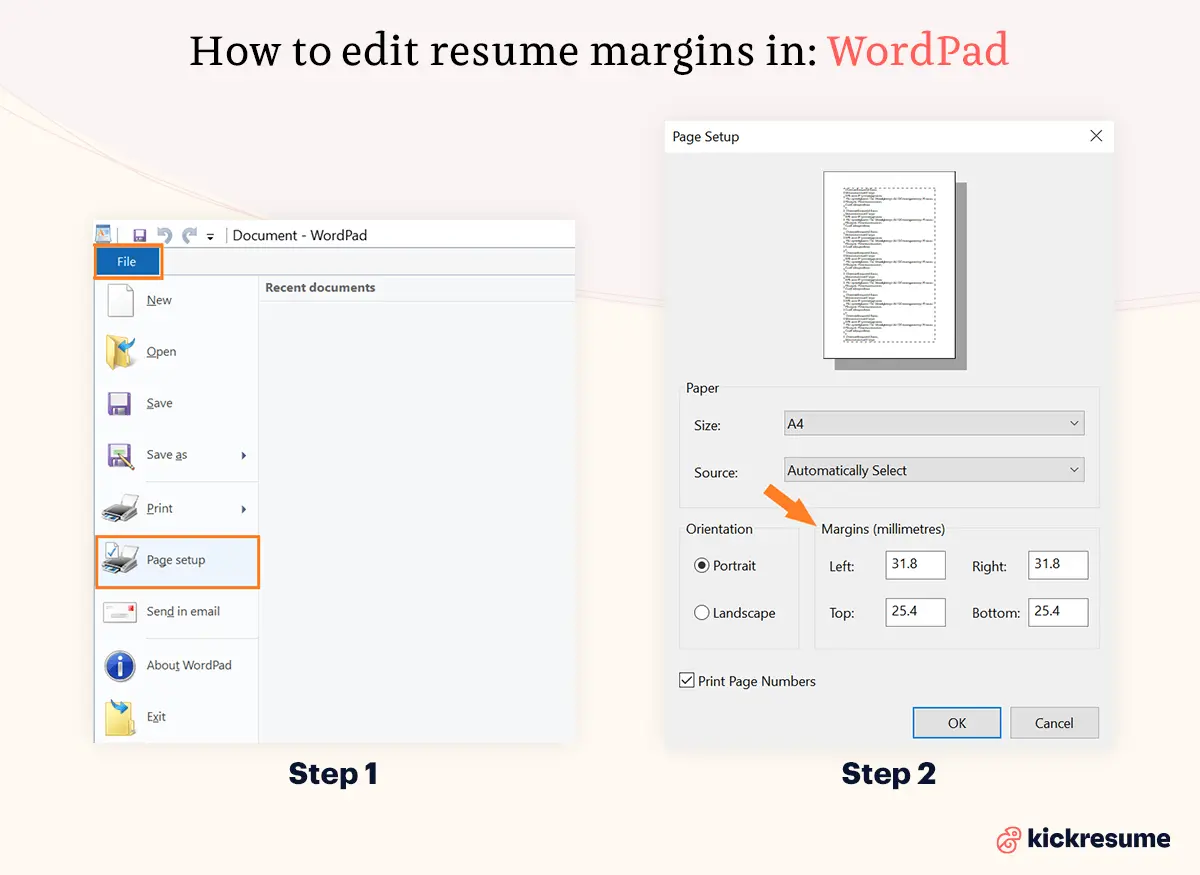The image size is (1200, 875).
Task: Click the Open folder icon
Action: pos(120,352)
